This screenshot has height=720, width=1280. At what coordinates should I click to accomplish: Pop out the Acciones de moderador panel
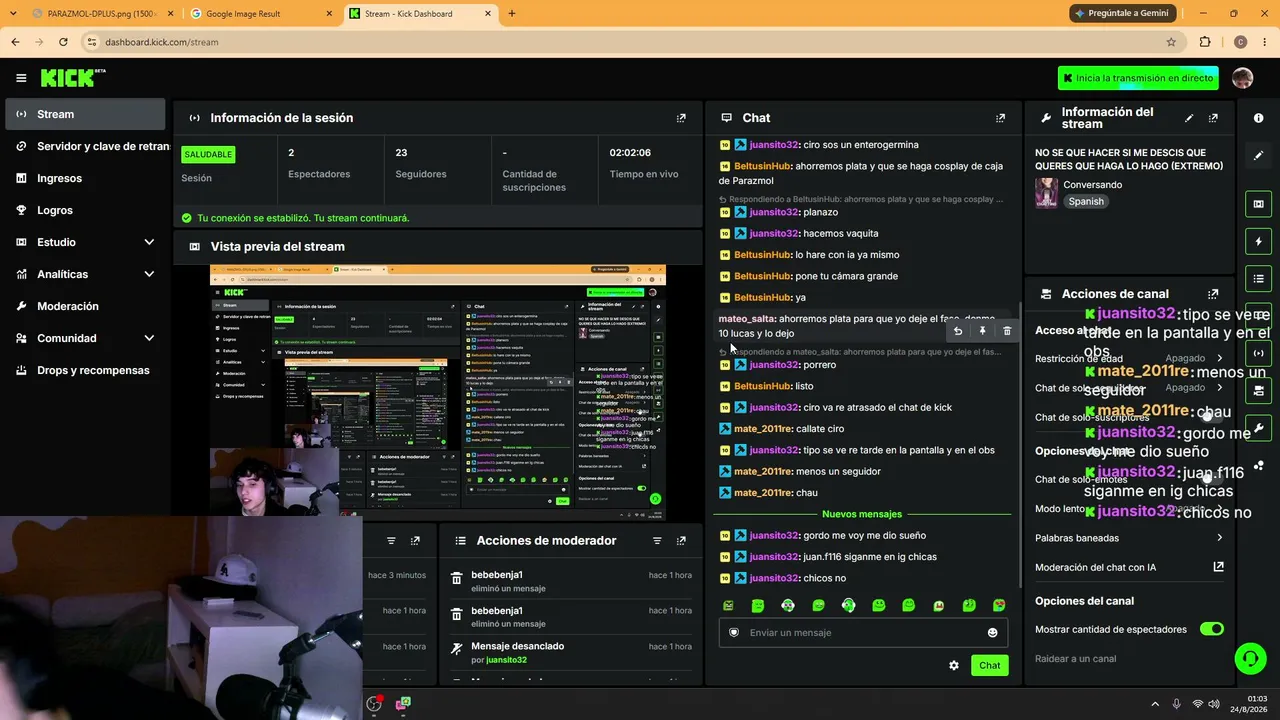tap(681, 541)
